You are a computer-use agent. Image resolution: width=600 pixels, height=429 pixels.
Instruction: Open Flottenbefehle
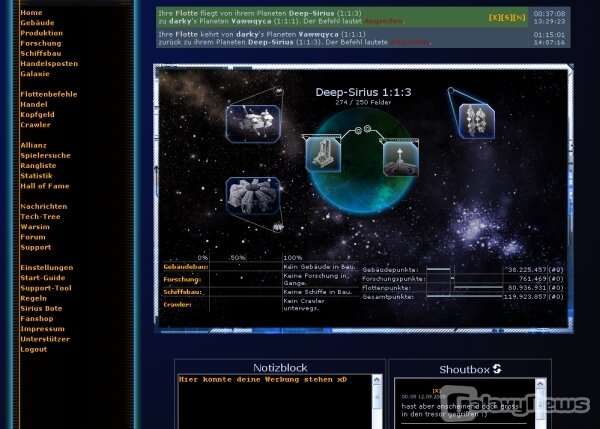(49, 95)
